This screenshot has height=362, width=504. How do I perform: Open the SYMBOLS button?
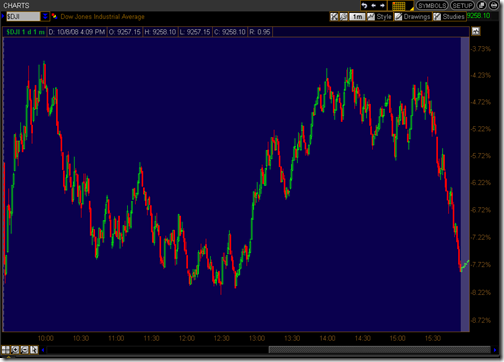432,6
